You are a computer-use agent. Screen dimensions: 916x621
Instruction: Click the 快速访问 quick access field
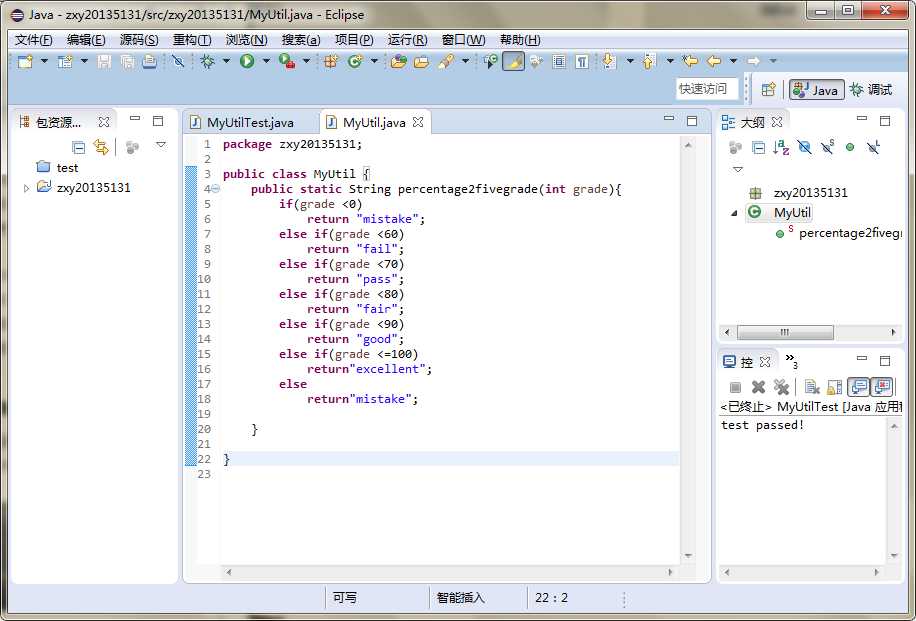707,89
